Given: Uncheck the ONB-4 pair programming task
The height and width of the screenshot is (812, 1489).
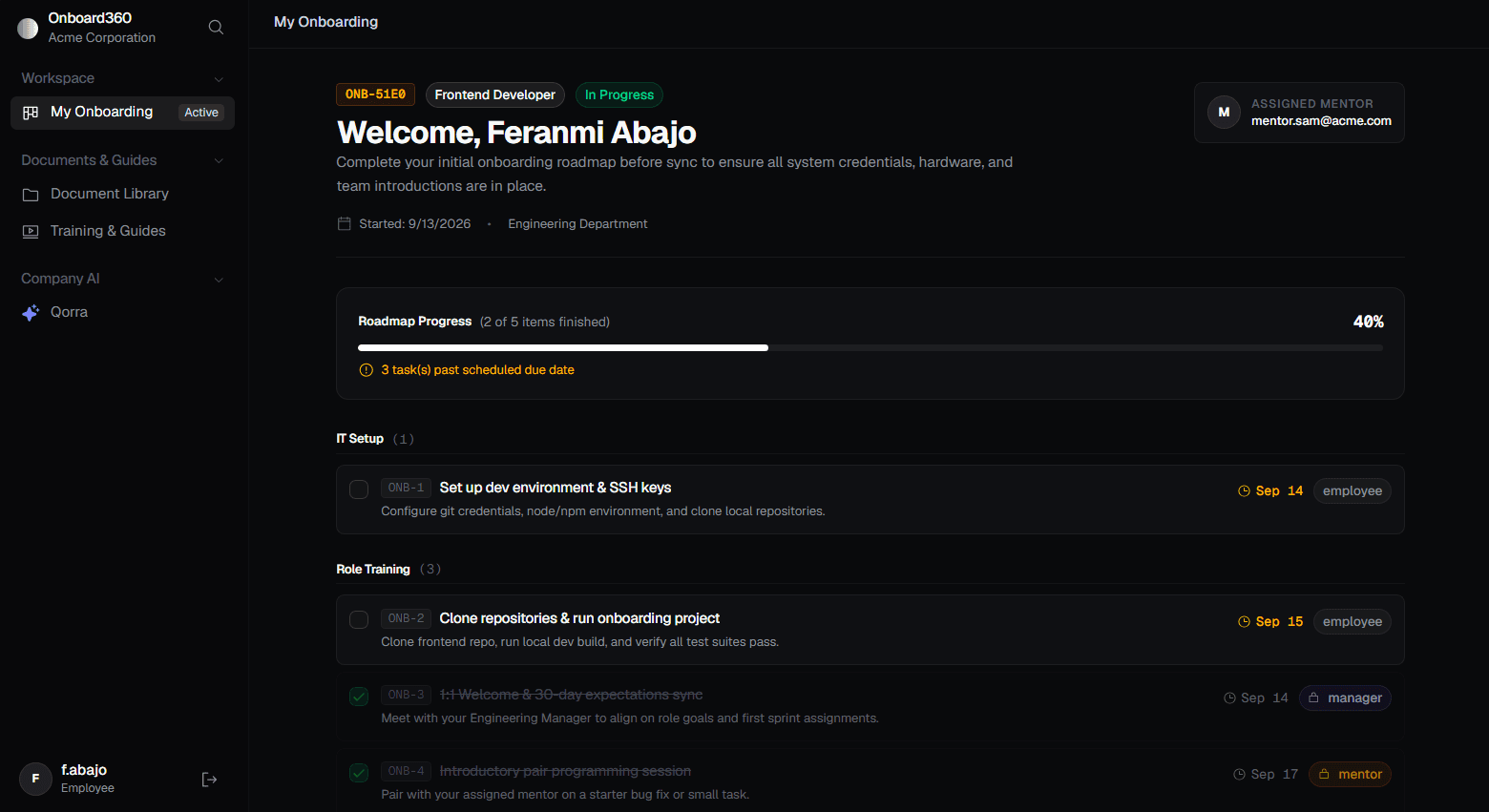Looking at the screenshot, I should click(359, 773).
